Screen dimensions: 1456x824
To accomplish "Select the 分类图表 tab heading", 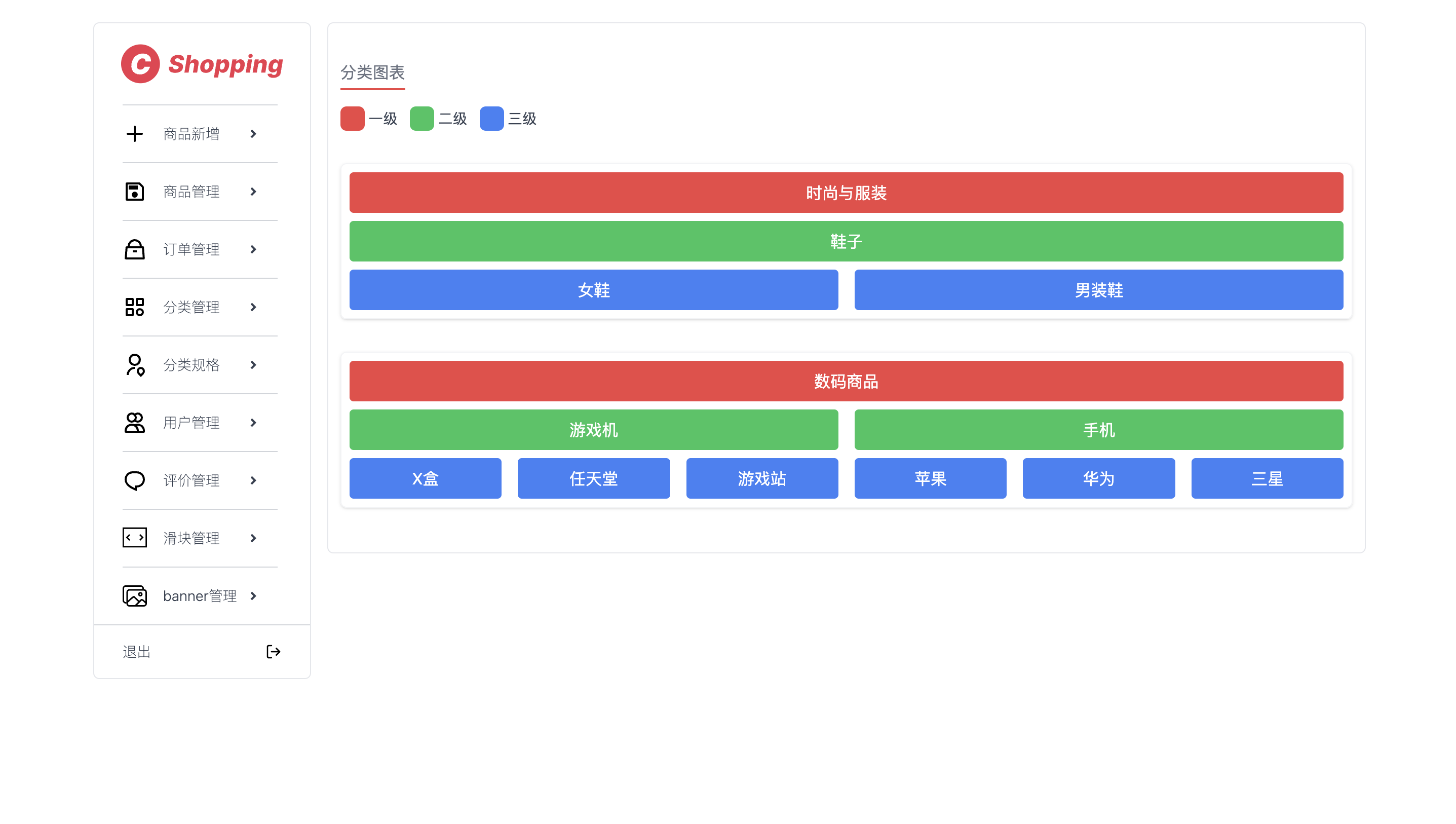I will (x=373, y=72).
